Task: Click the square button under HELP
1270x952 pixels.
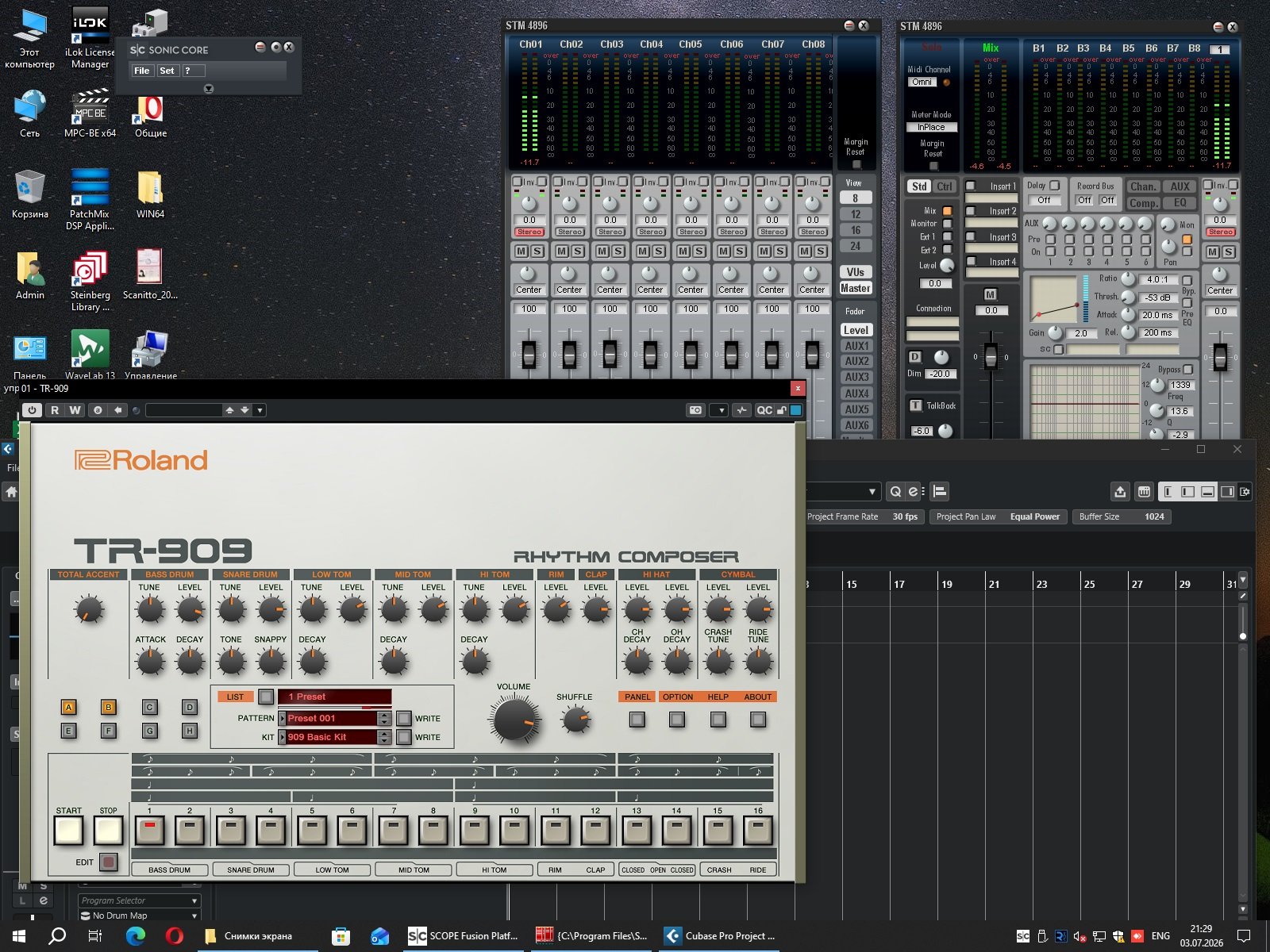Action: point(718,720)
